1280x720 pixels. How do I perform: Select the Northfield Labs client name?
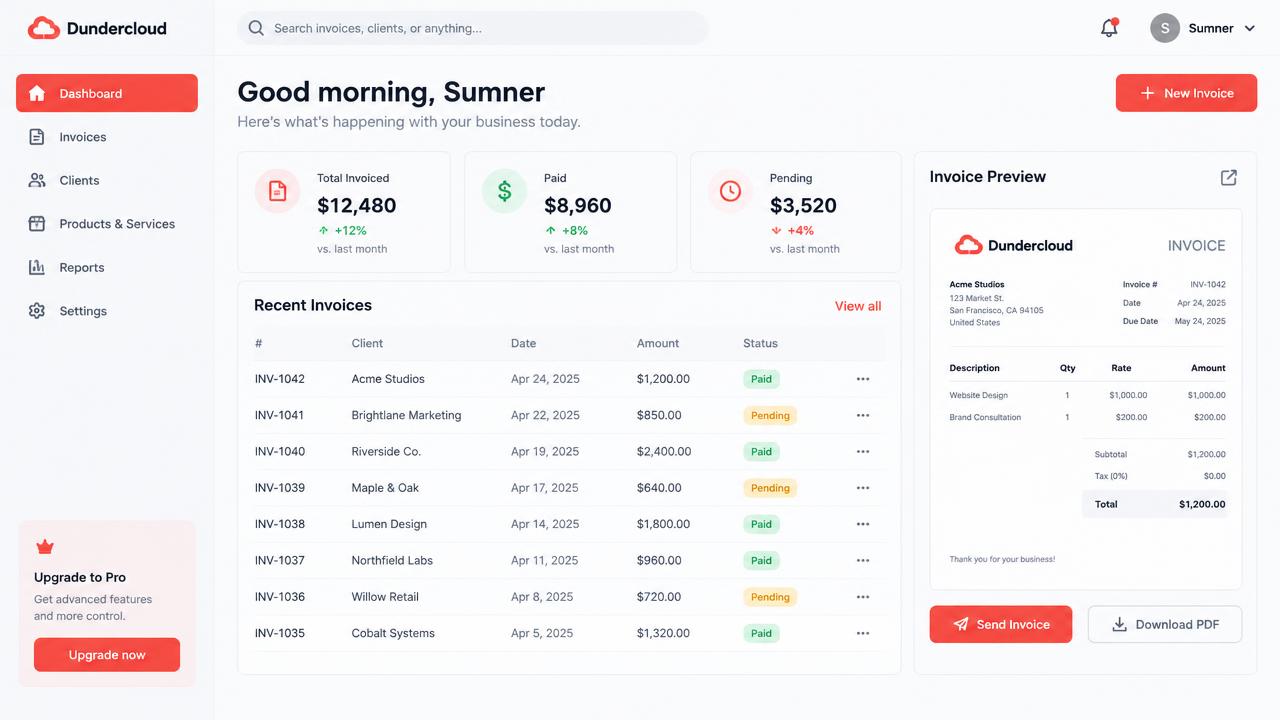[392, 561]
